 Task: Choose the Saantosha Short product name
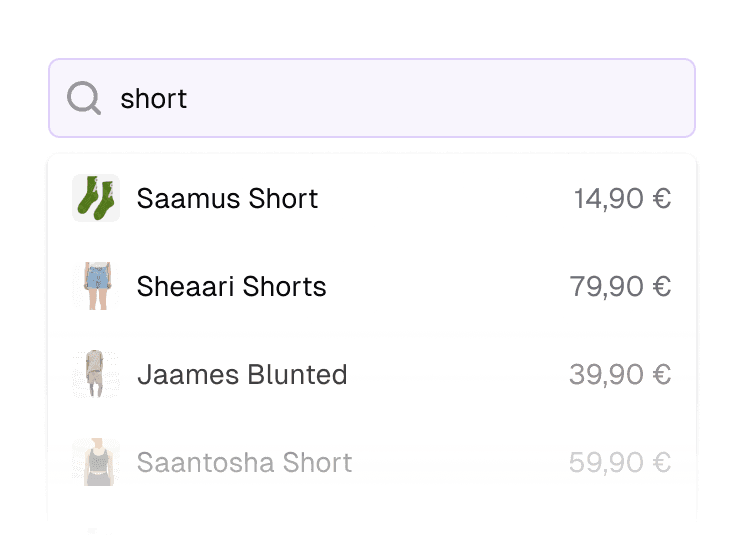click(244, 462)
